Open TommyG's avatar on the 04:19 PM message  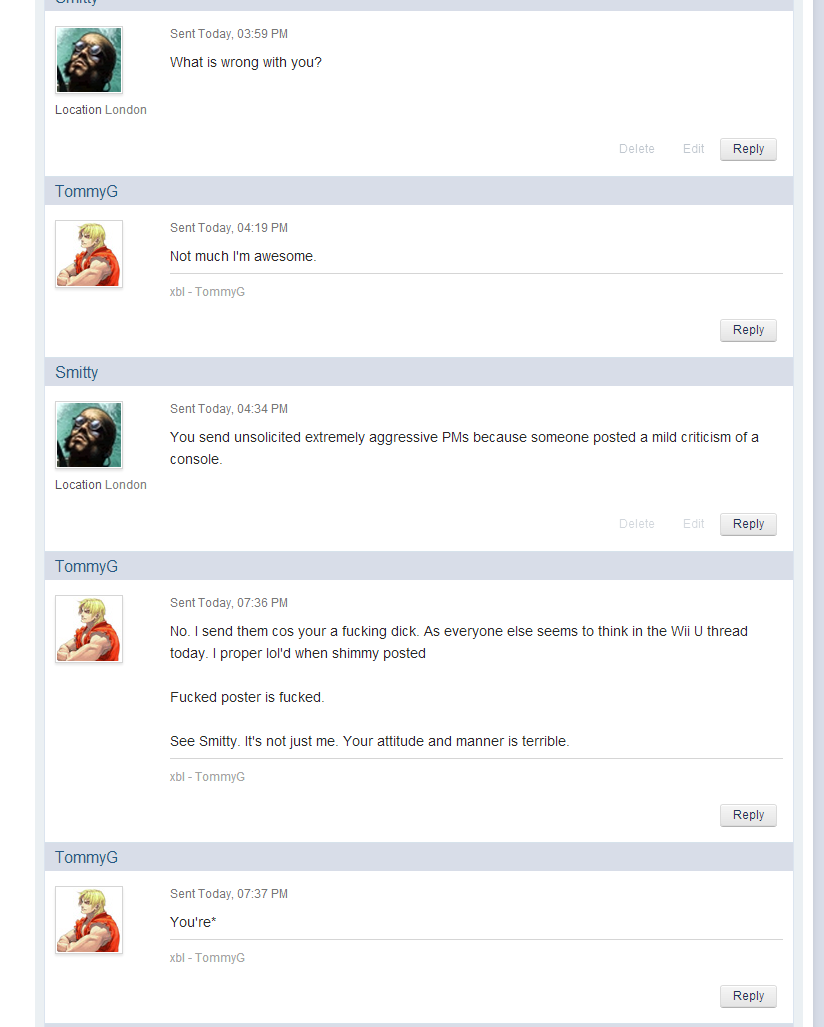88,253
